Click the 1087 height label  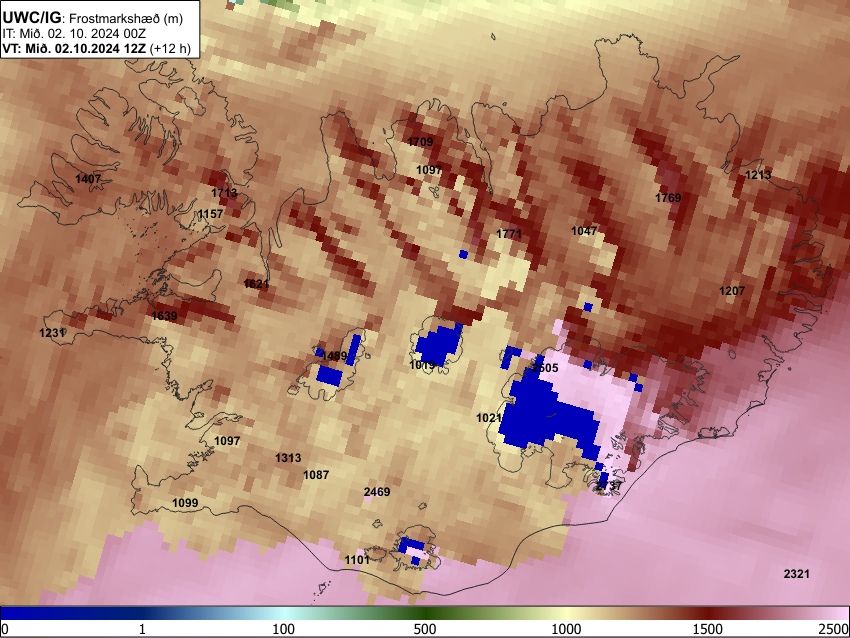click(316, 475)
